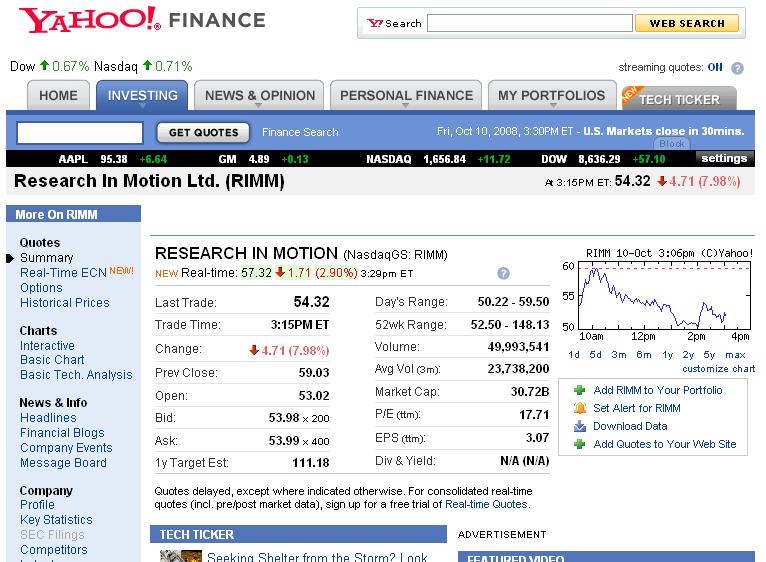
Task: Open the Headlines link
Action: pos(48,418)
